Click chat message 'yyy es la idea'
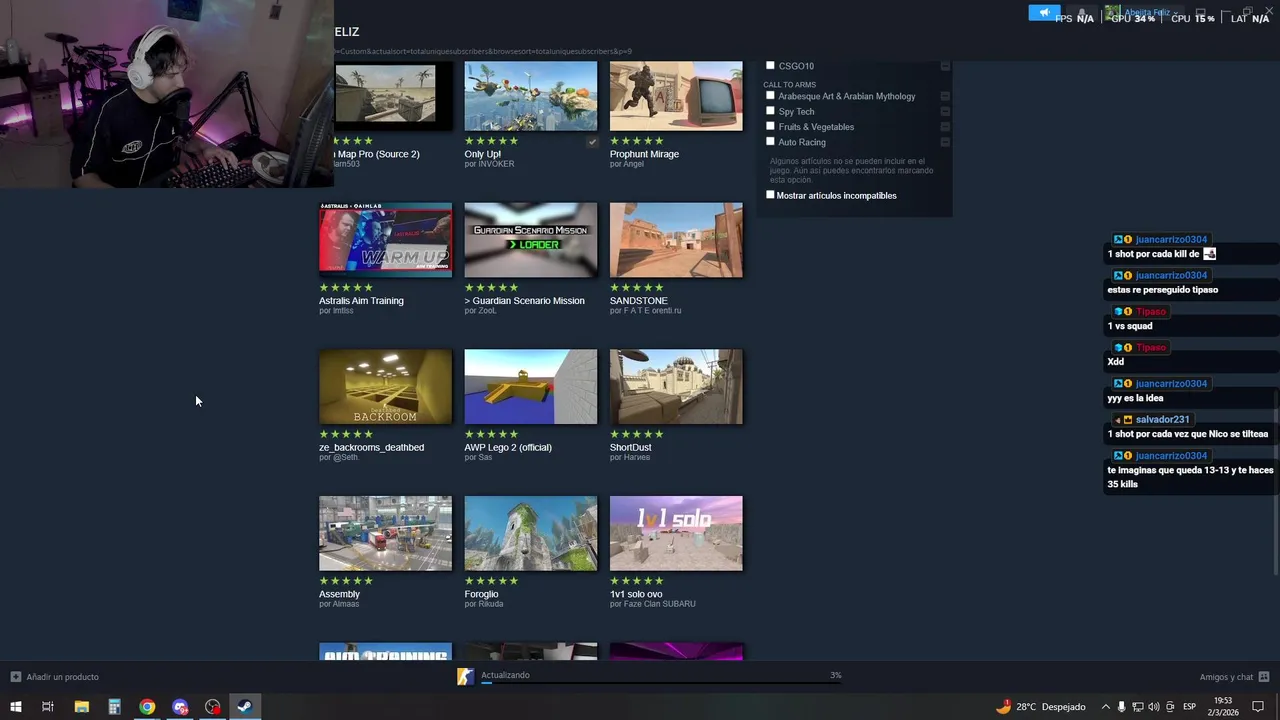Viewport: 1280px width, 720px height. pyautogui.click(x=1135, y=398)
